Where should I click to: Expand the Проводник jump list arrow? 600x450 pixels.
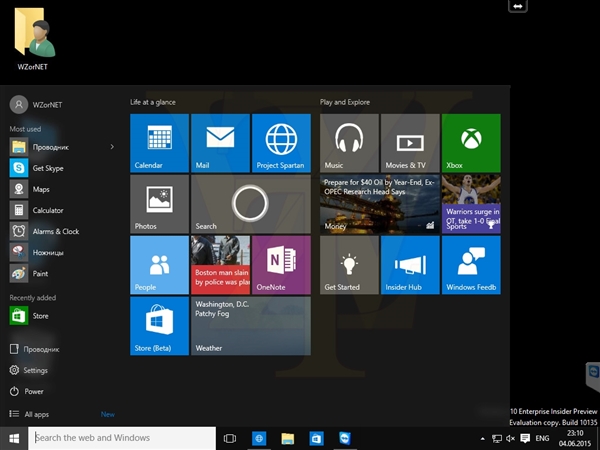[x=112, y=147]
